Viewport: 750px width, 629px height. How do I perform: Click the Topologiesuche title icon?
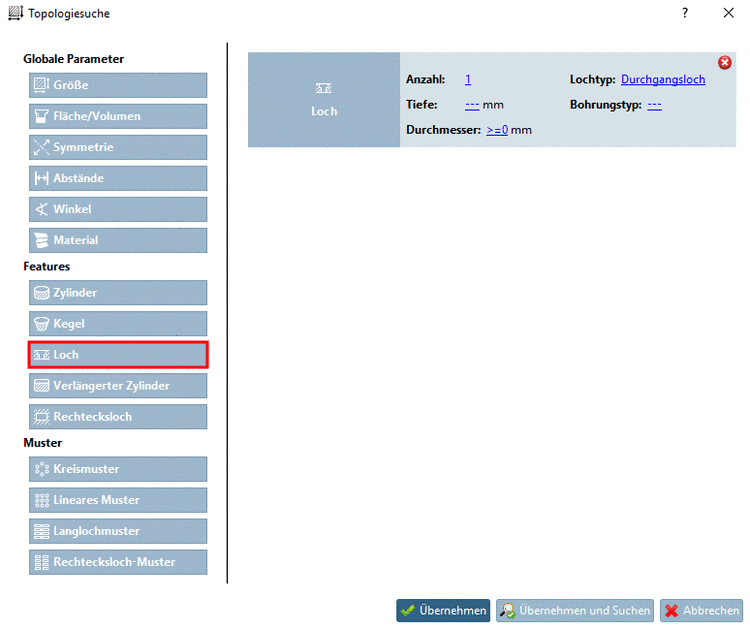point(15,13)
